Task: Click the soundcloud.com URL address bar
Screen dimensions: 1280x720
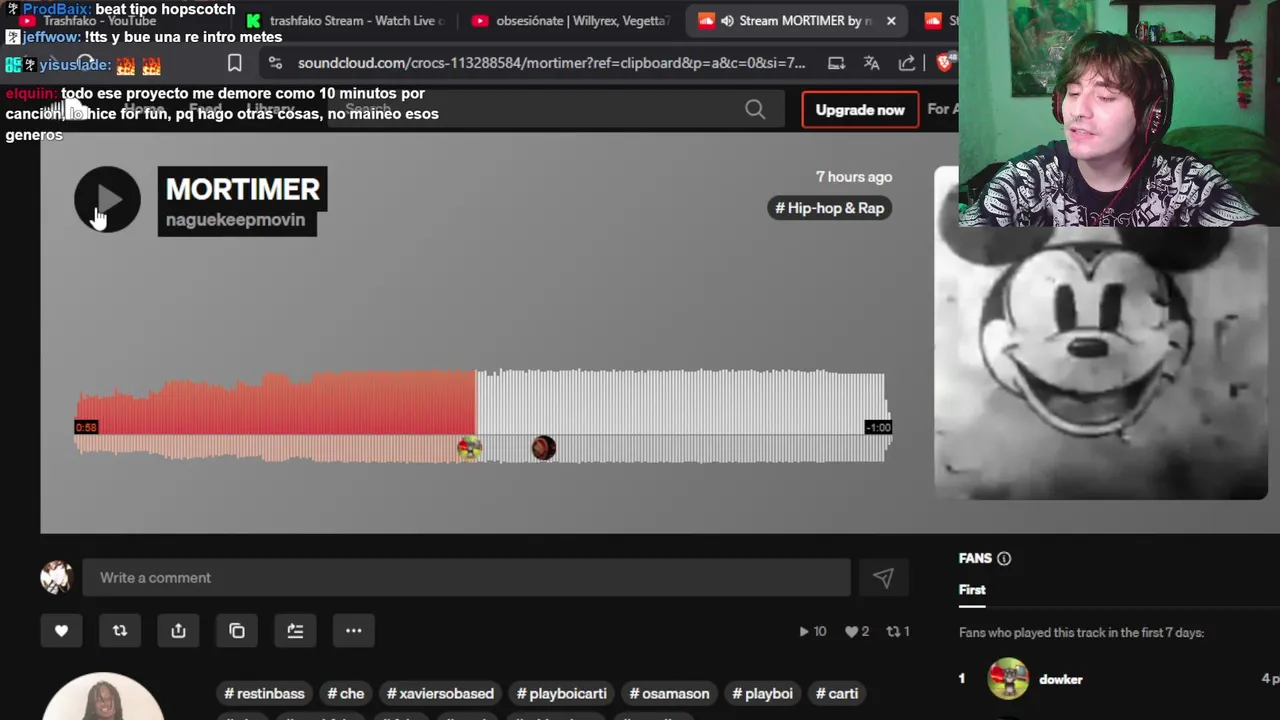Action: (551, 63)
